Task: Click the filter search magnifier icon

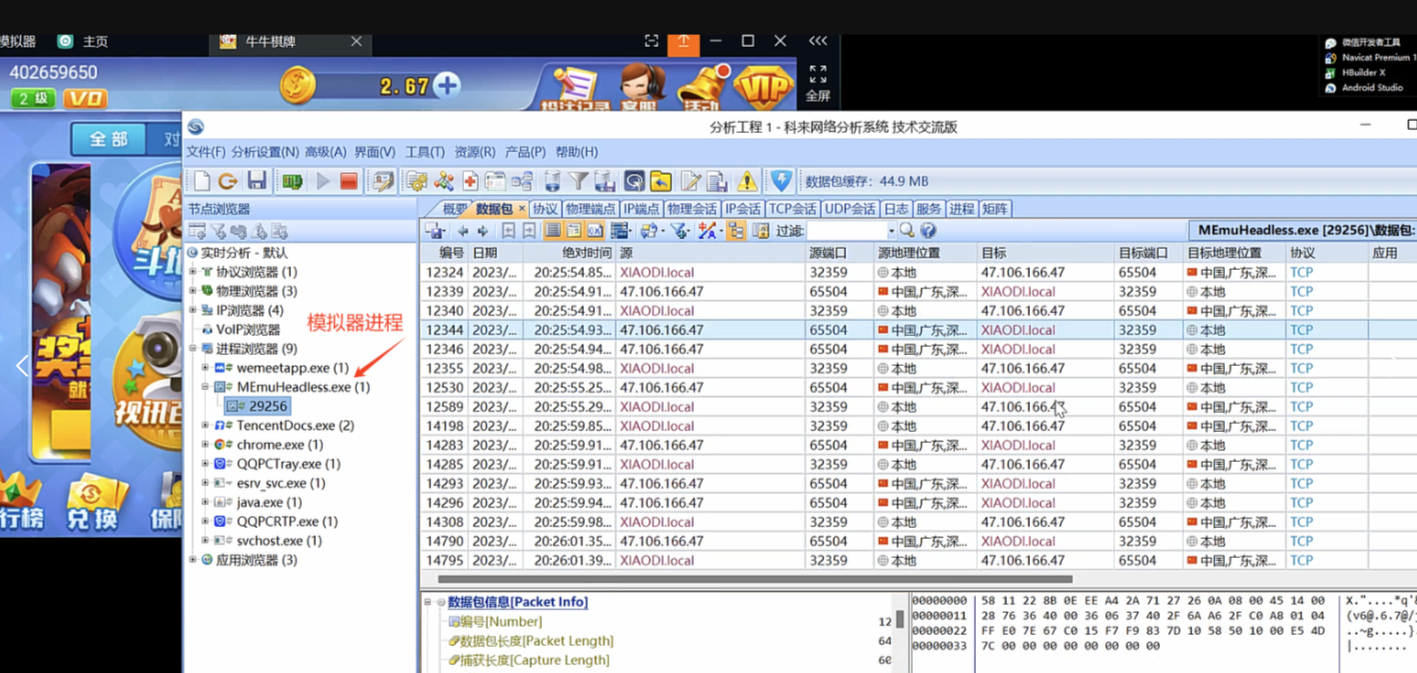Action: point(907,231)
